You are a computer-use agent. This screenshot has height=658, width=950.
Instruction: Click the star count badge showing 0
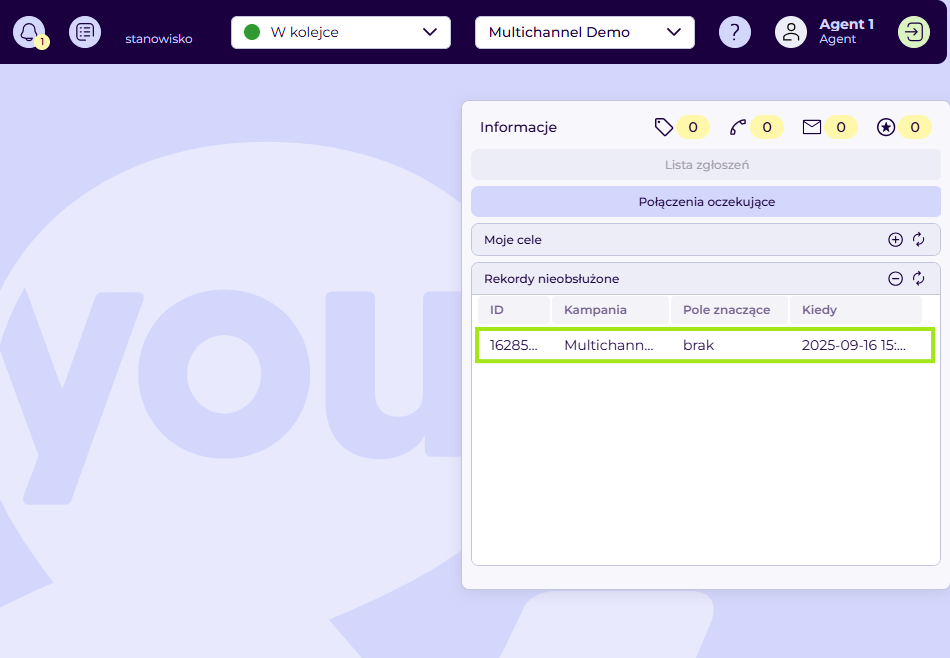(915, 127)
